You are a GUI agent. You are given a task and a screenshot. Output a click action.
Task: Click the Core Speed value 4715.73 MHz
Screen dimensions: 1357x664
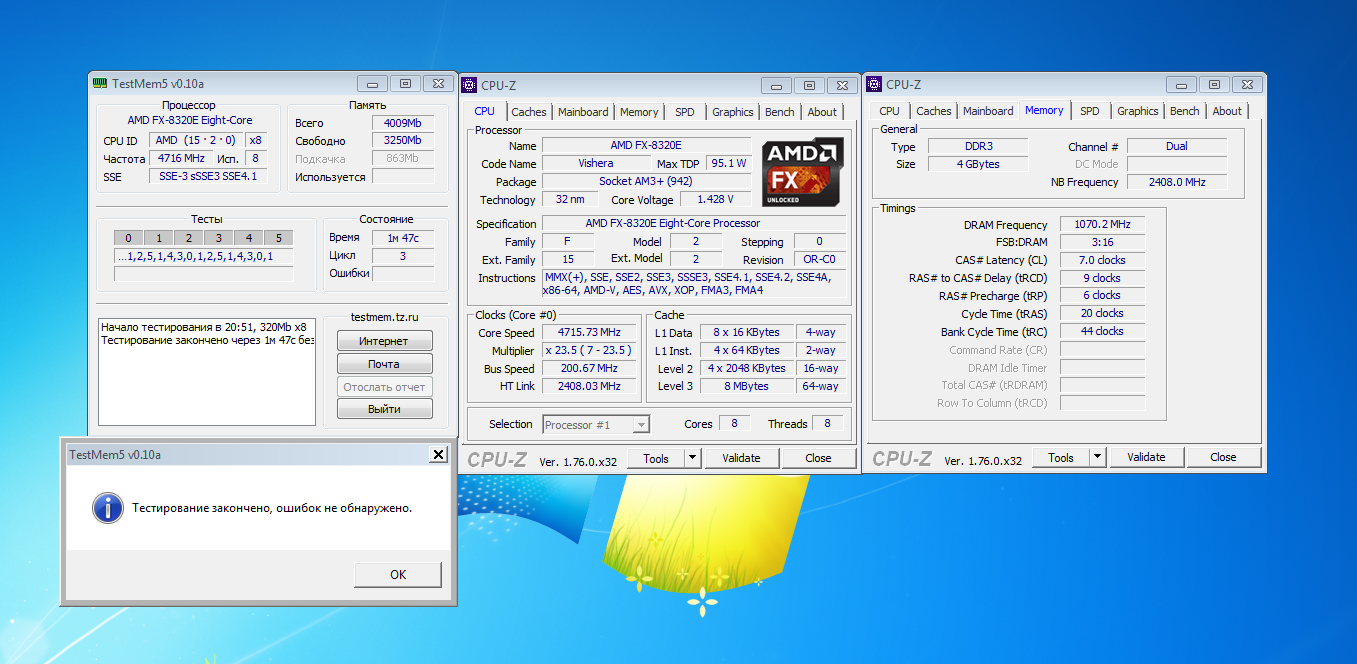pyautogui.click(x=590, y=333)
